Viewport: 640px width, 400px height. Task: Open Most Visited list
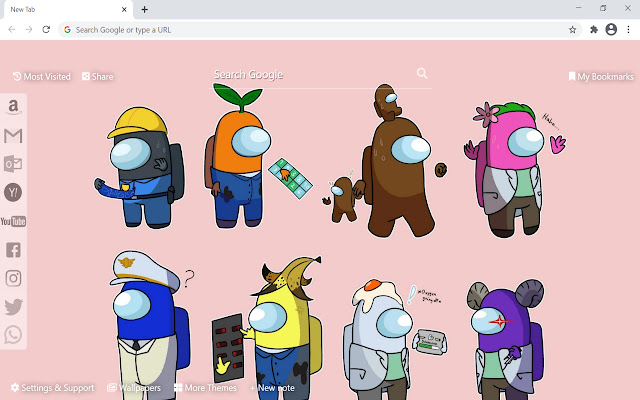pos(42,77)
